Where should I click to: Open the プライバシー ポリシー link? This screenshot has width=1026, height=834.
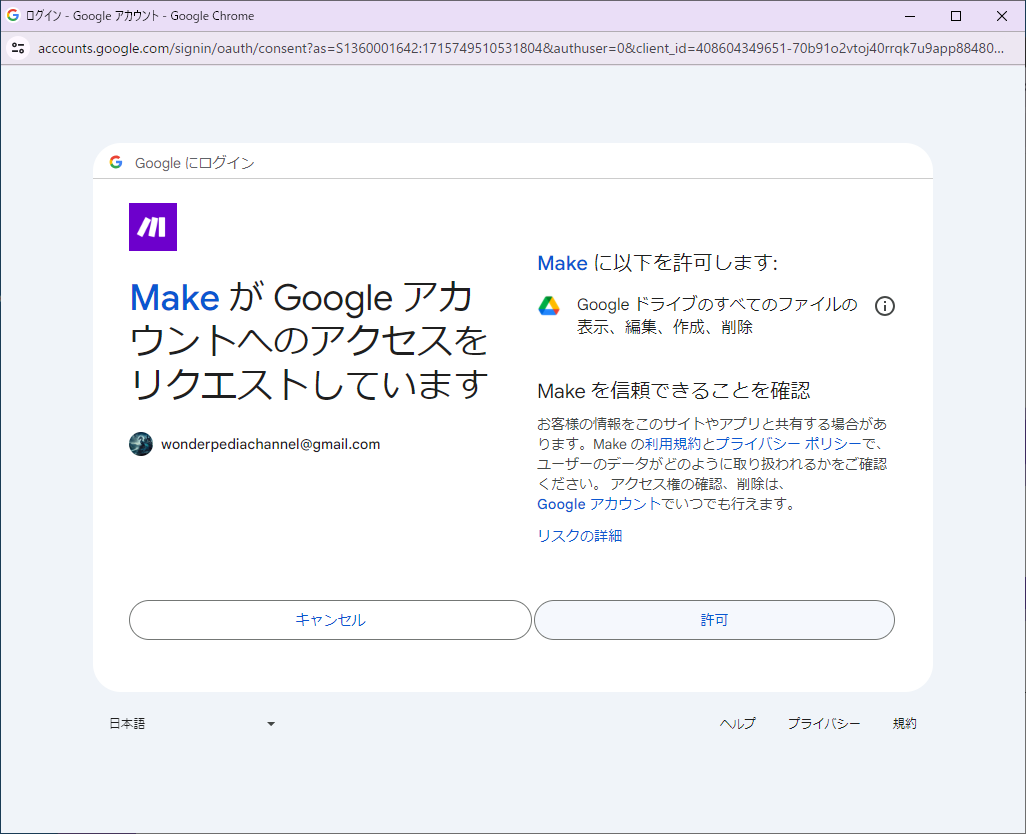(x=788, y=444)
